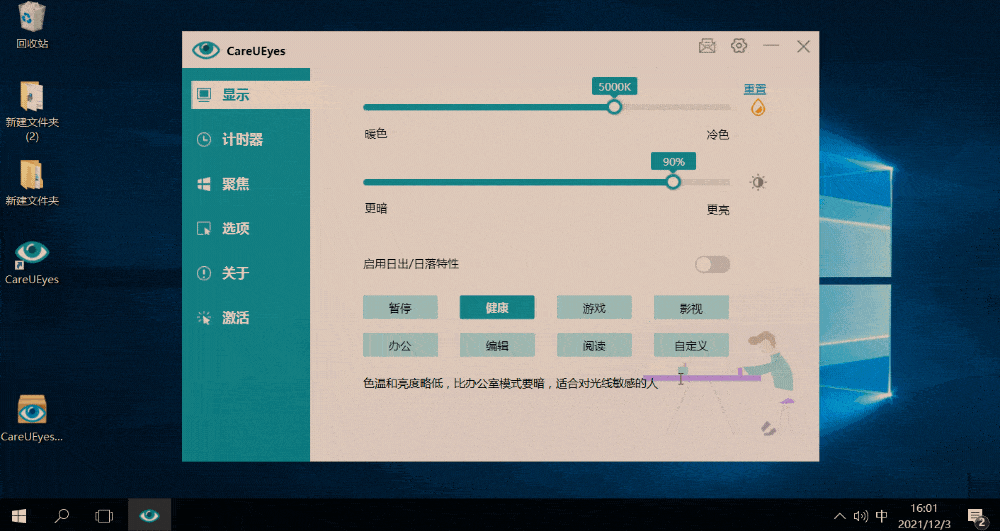Toggle 启用日出/日落特性 switch
Screen dimensions: 1000x531
(x=712, y=264)
